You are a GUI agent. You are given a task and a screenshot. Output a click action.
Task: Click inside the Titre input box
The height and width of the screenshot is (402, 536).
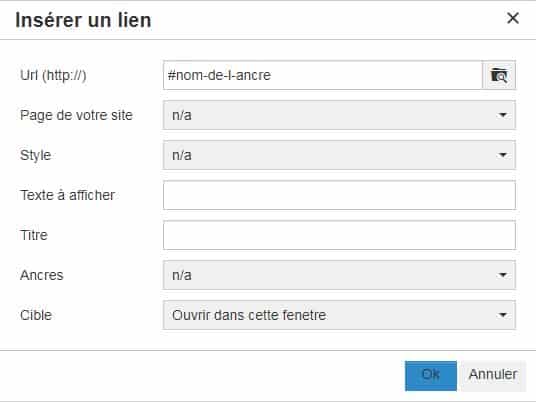tap(339, 235)
